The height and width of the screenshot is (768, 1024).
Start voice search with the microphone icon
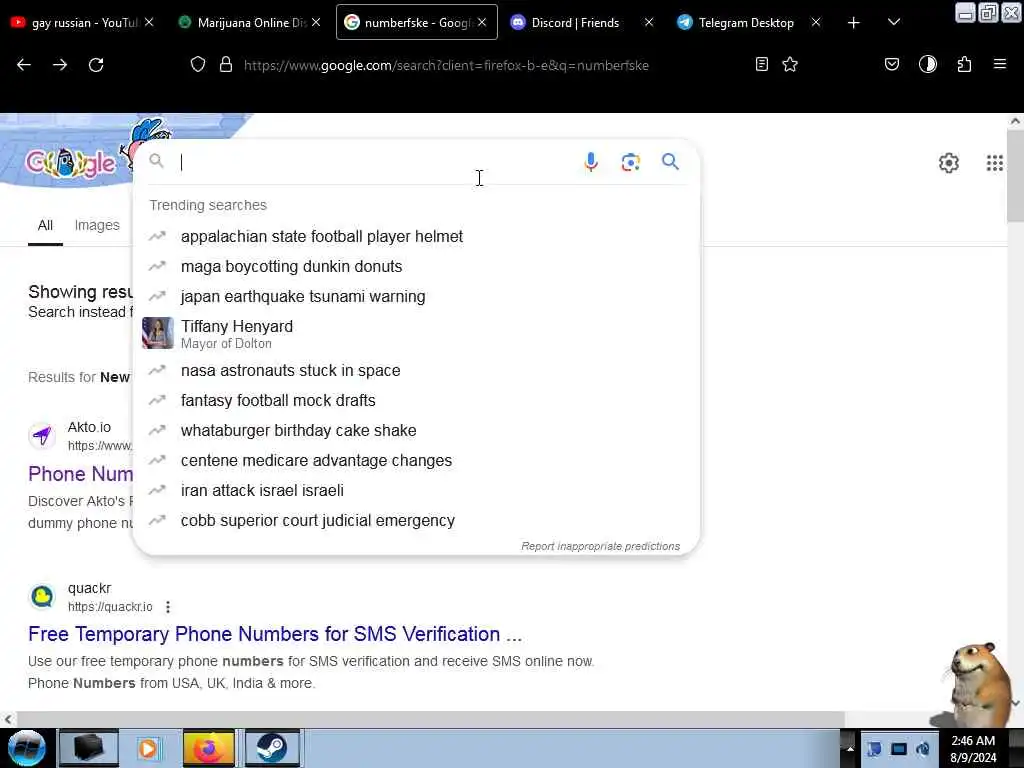pyautogui.click(x=590, y=162)
